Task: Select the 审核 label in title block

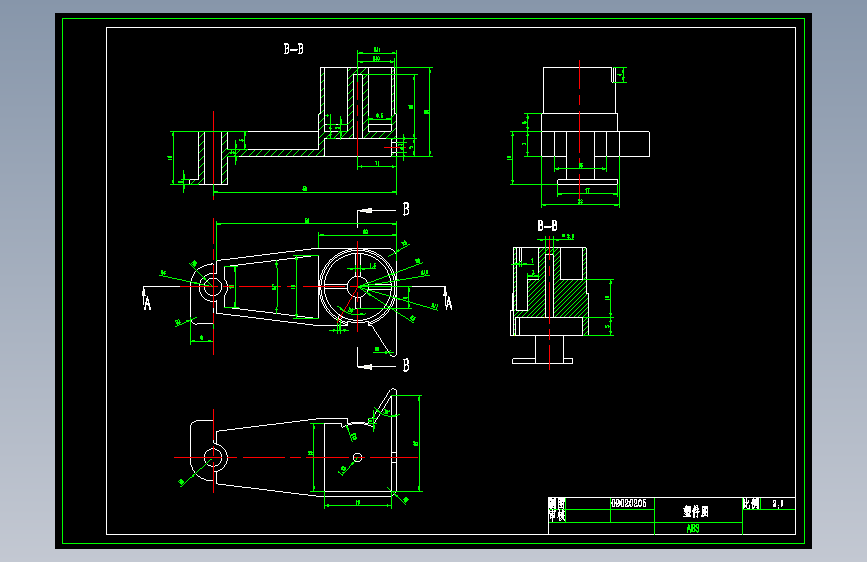Action: [x=557, y=516]
